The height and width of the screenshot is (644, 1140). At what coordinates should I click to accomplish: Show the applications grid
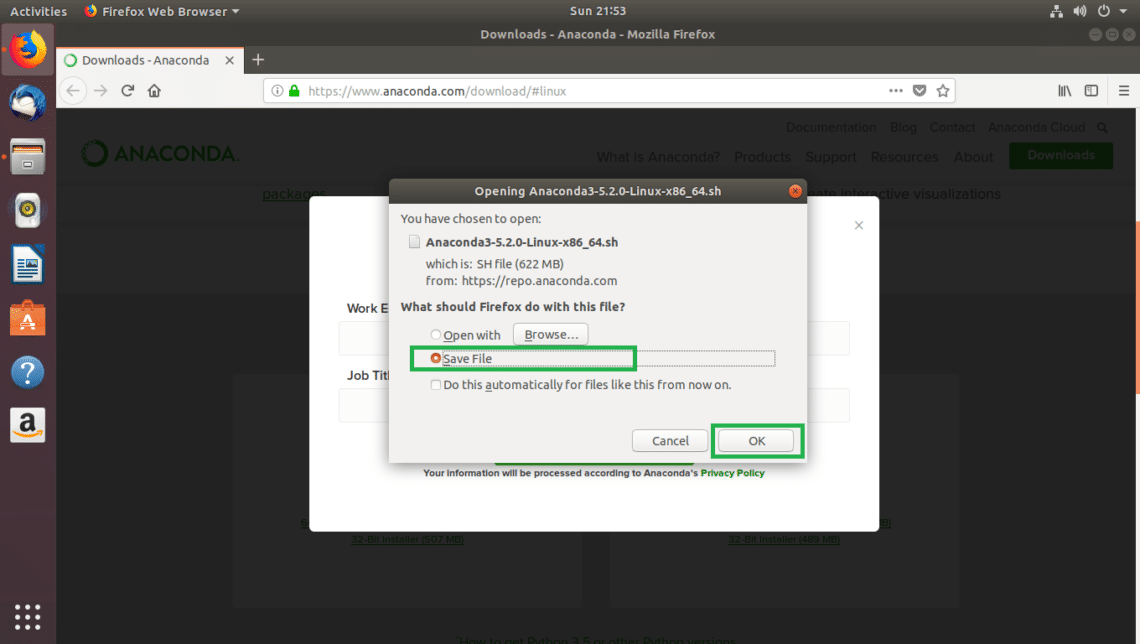click(x=28, y=616)
